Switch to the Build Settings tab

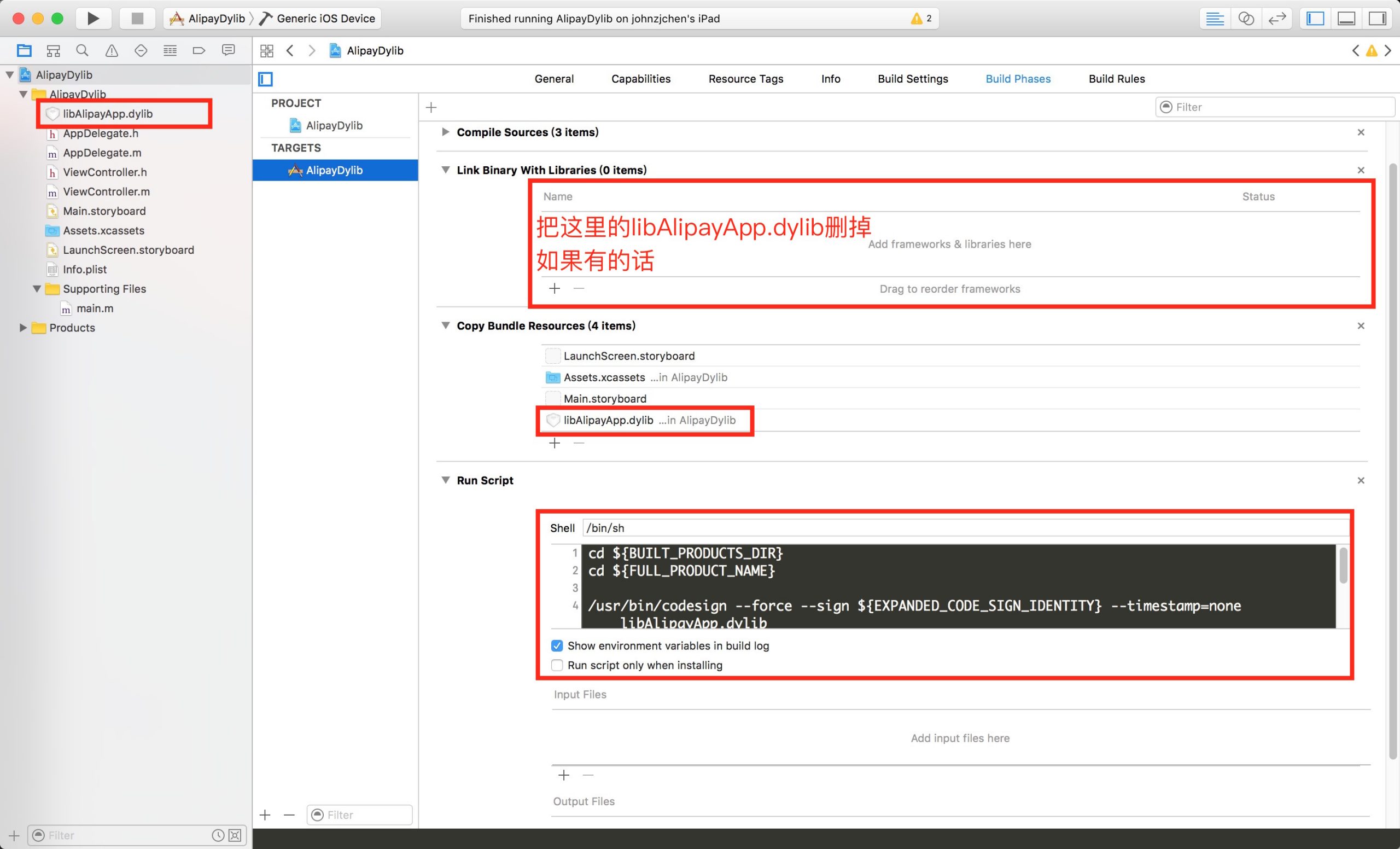pyautogui.click(x=913, y=79)
